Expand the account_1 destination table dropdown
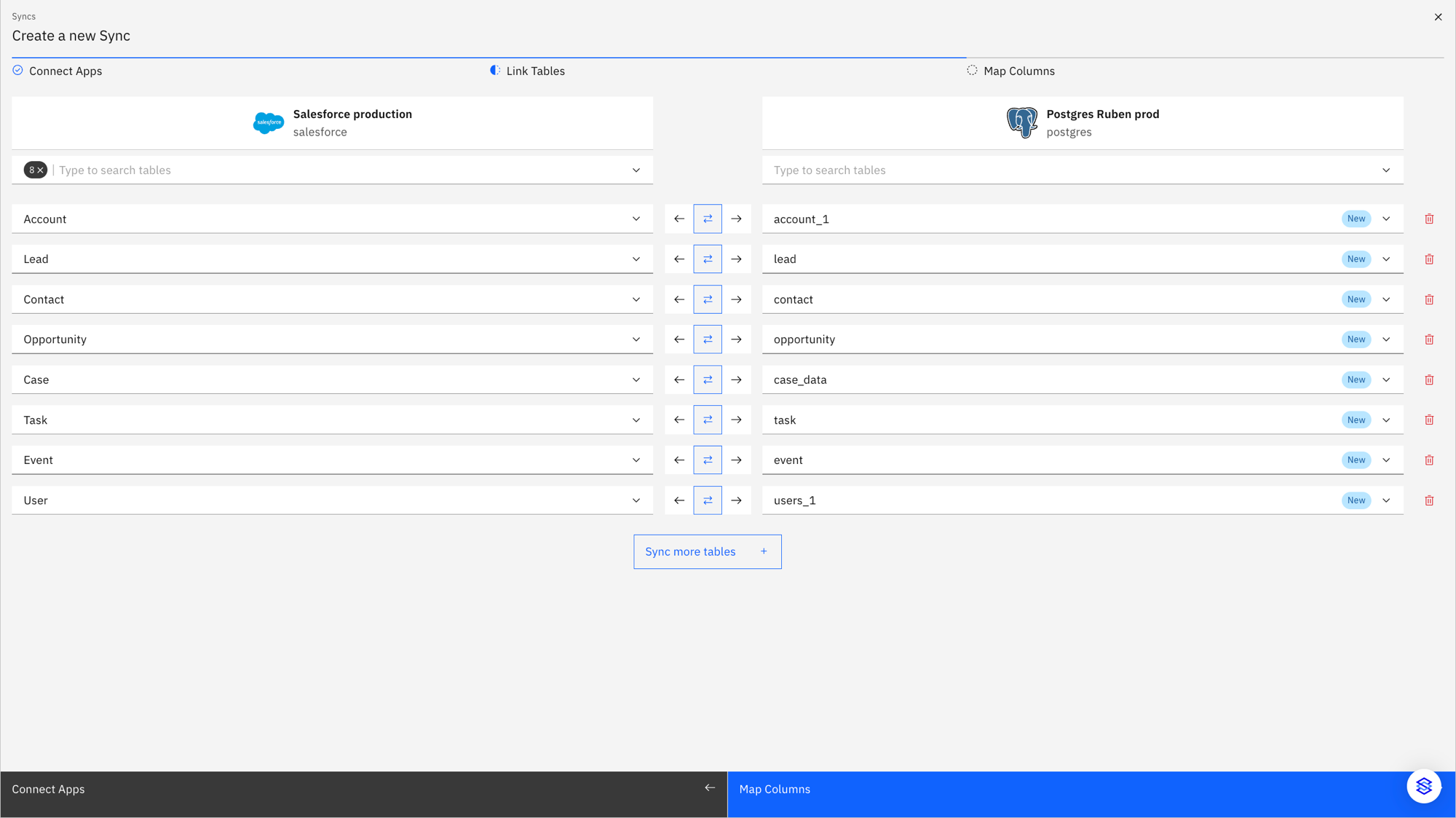The width and height of the screenshot is (1456, 818). [1386, 219]
